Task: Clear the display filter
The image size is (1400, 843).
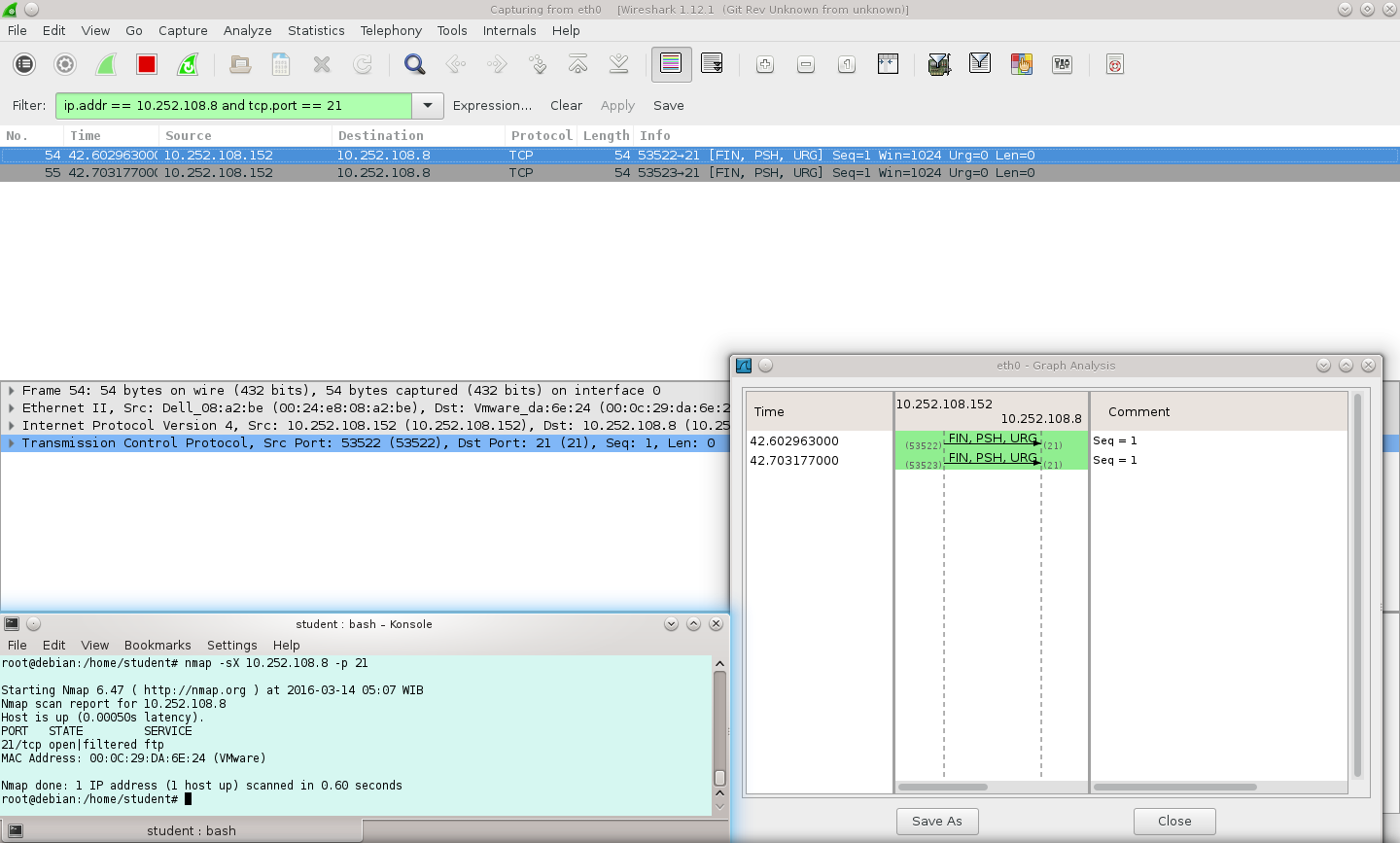Action: [566, 105]
